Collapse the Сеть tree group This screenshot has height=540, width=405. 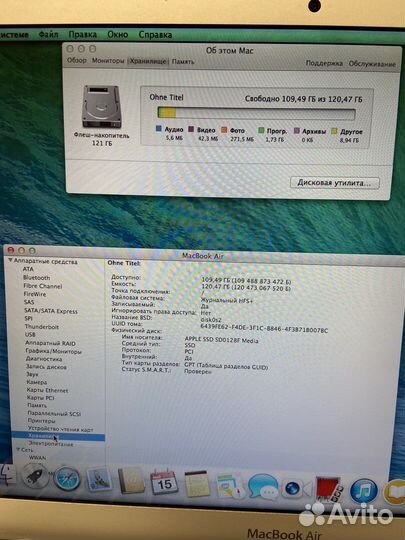pos(18,449)
